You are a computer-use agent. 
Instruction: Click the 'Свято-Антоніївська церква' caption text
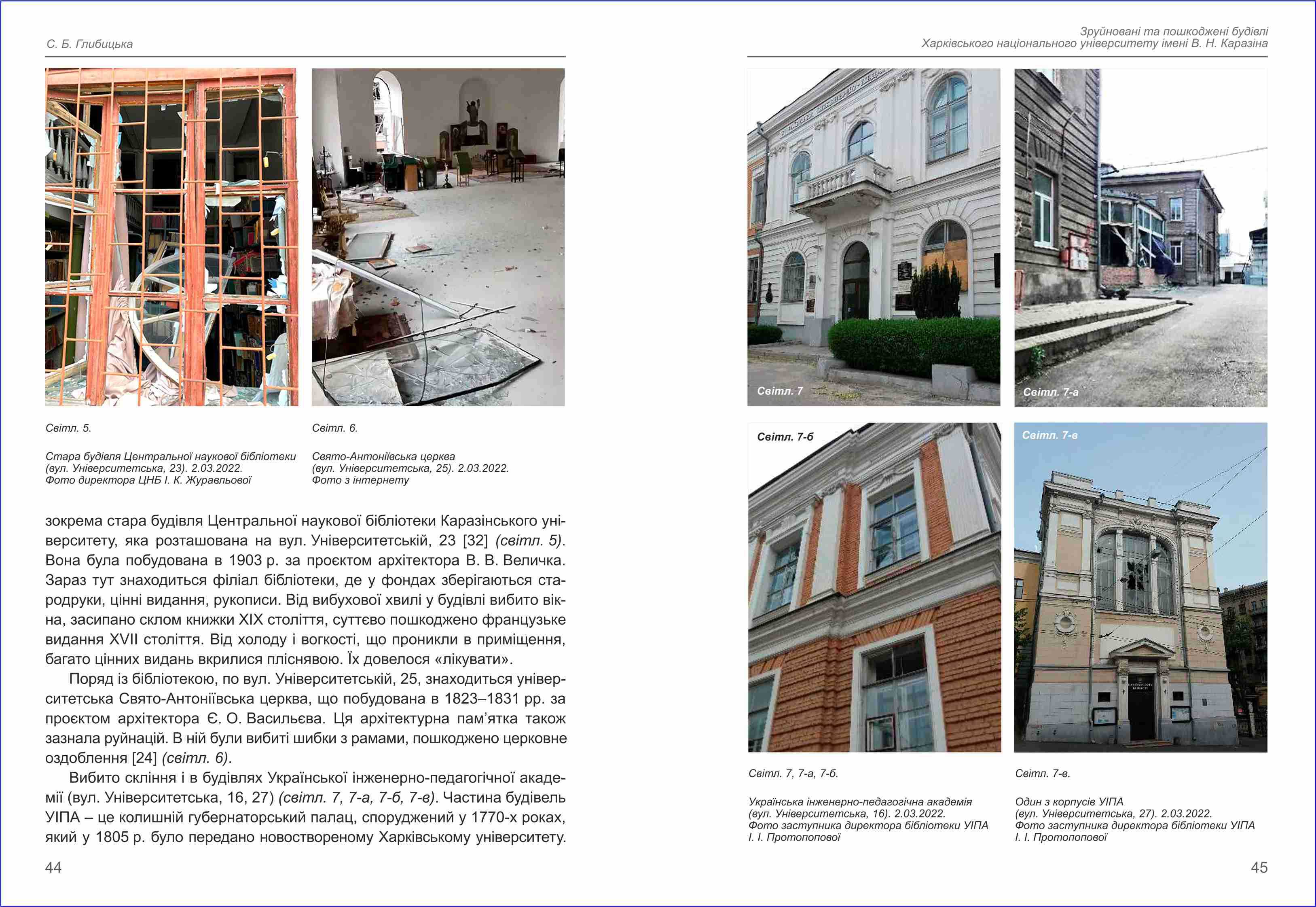383,456
